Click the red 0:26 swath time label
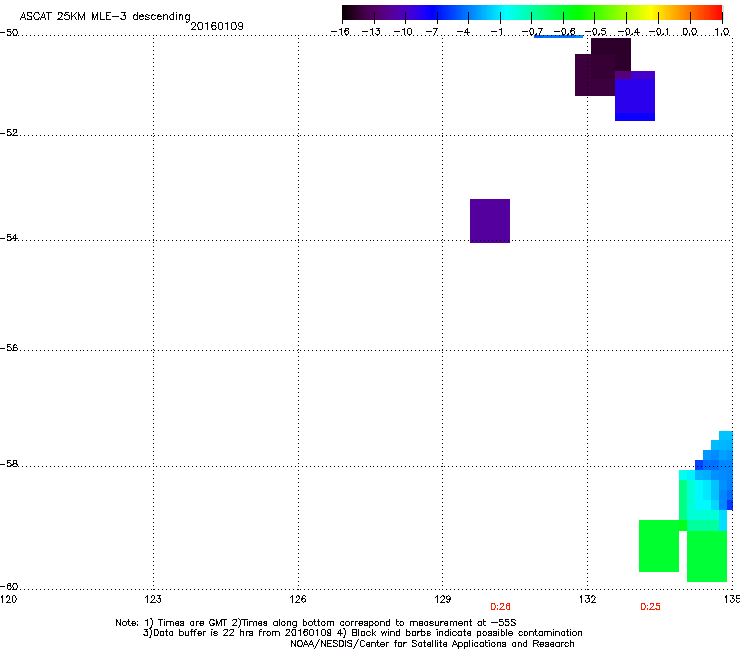Viewport: 740px width, 650px height. [x=500, y=607]
